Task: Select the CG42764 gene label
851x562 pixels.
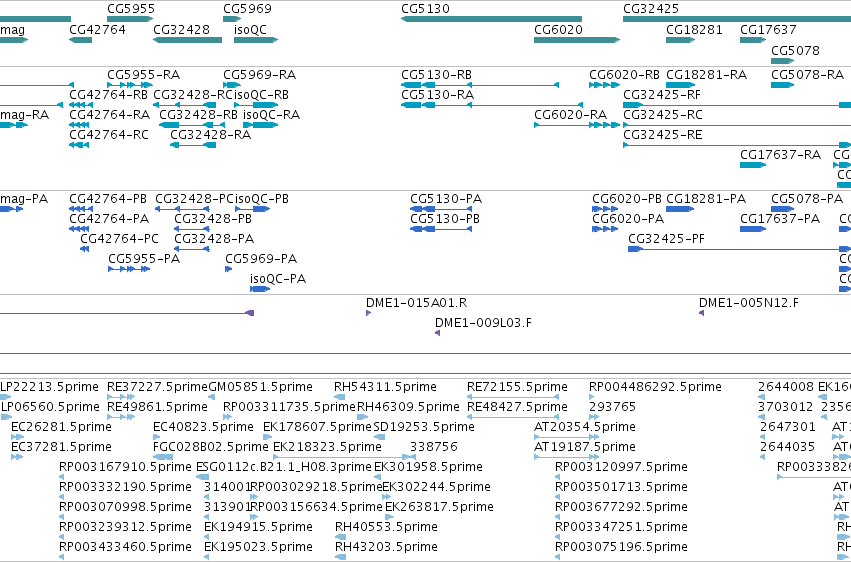Action: point(97,29)
